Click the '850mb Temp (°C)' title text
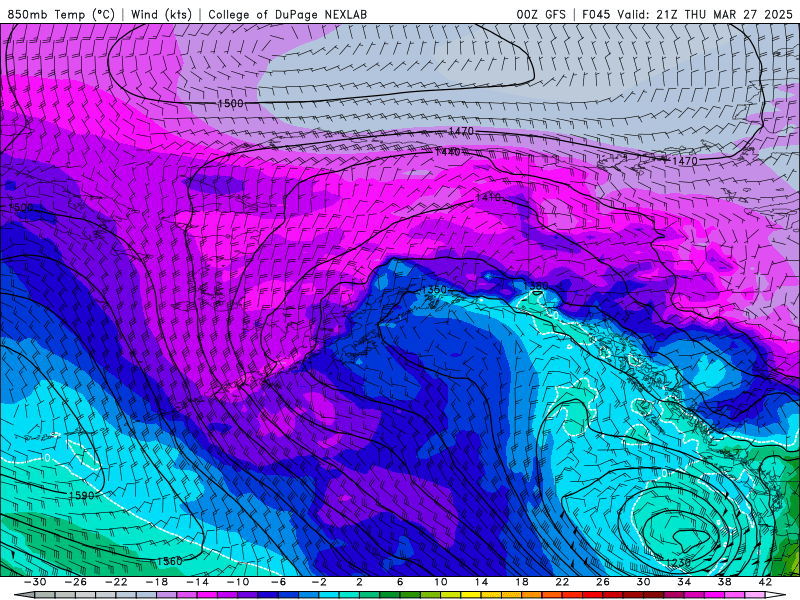800x600 pixels. 61,14
